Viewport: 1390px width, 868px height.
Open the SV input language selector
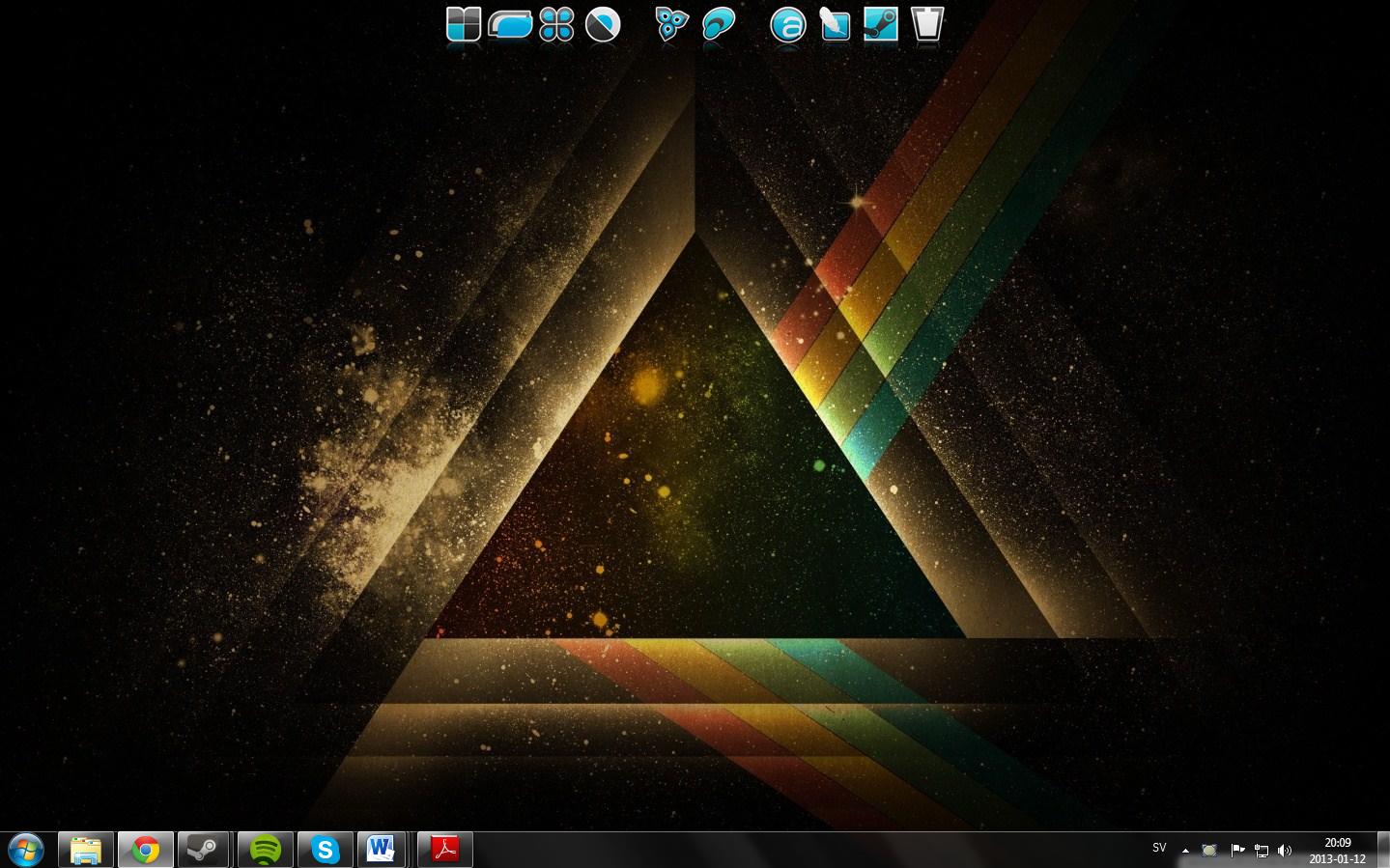pyautogui.click(x=1159, y=849)
